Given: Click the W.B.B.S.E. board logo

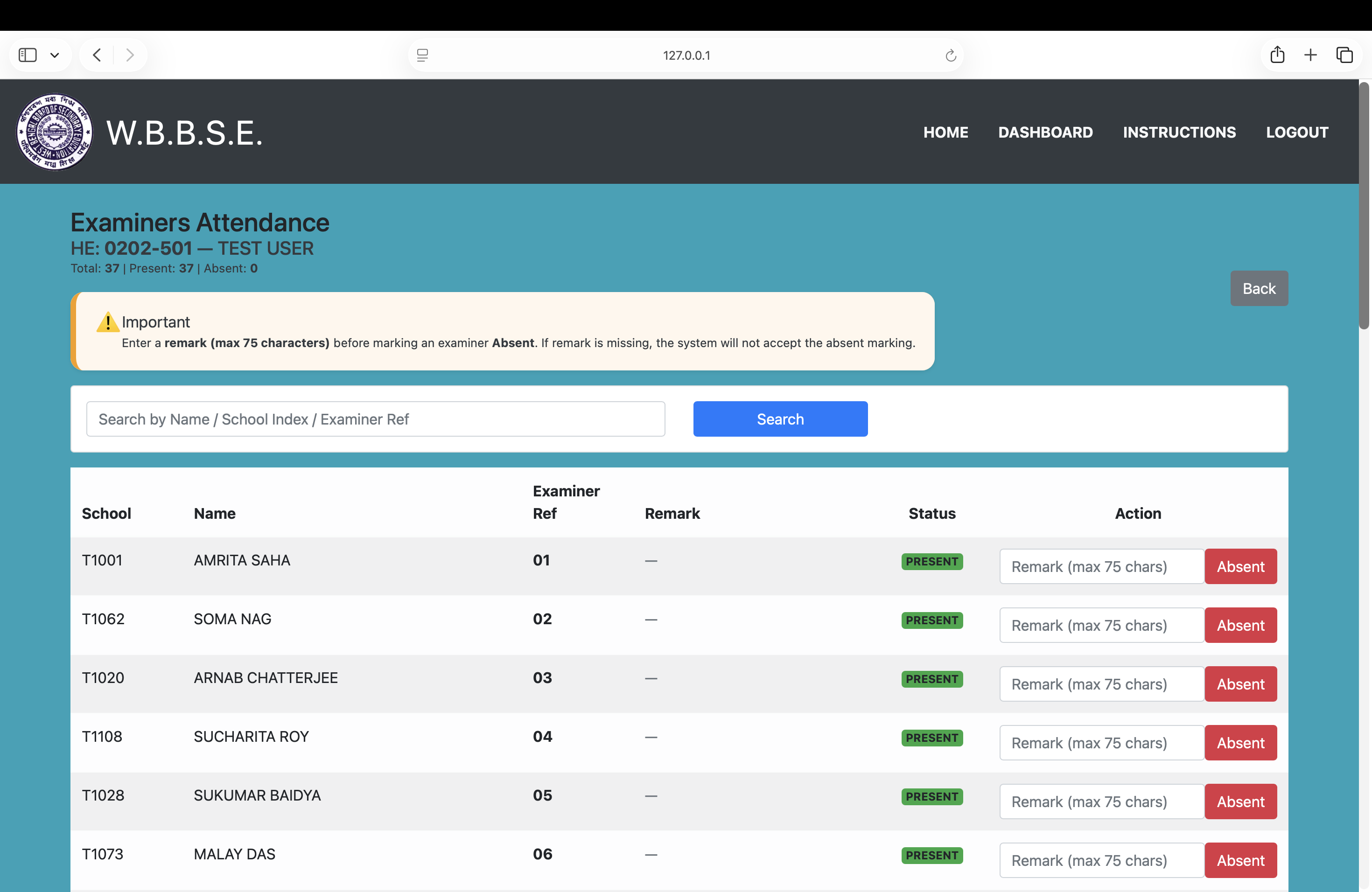Looking at the screenshot, I should click(55, 132).
